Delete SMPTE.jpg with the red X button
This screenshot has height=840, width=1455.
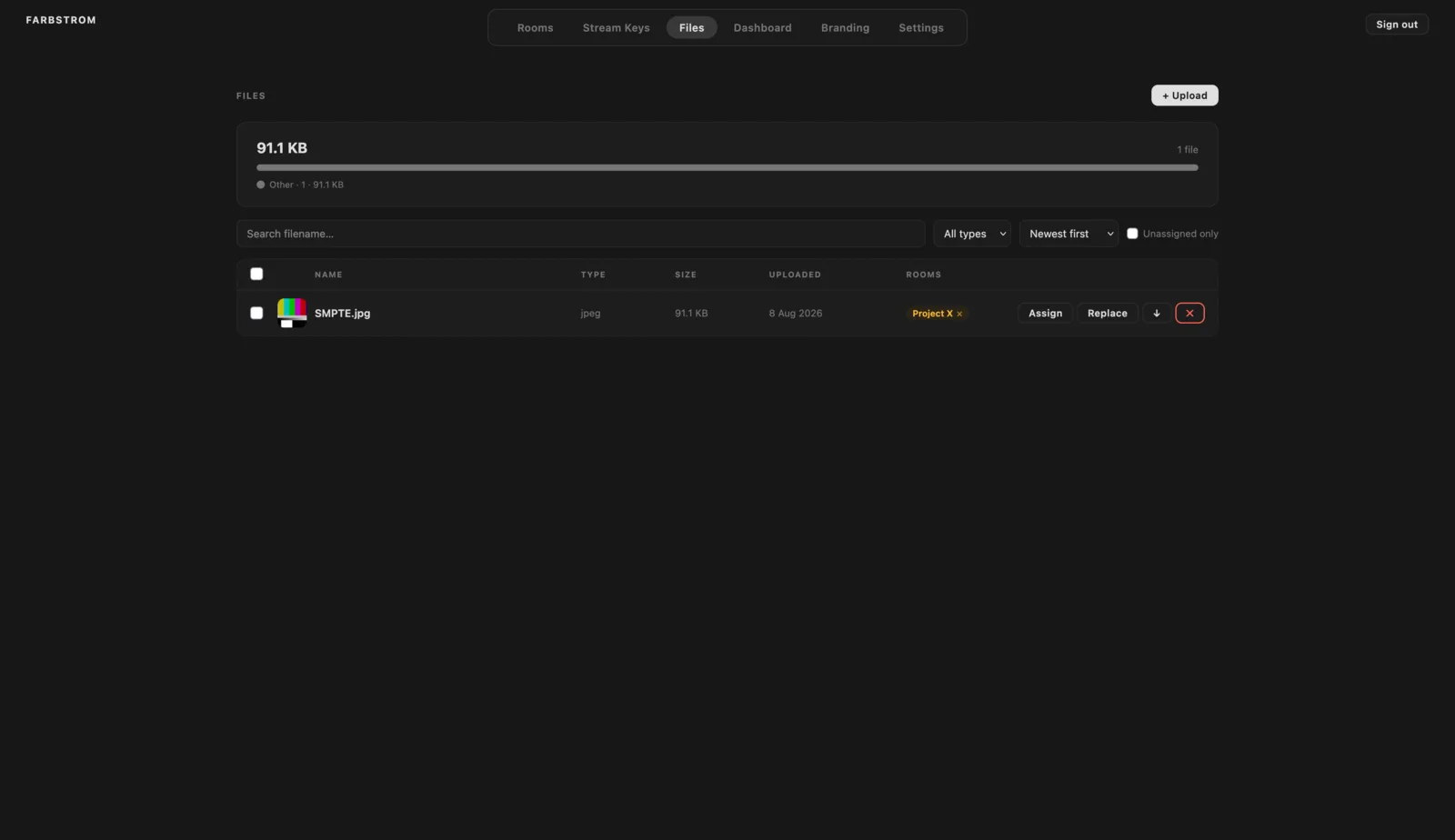[x=1189, y=313]
